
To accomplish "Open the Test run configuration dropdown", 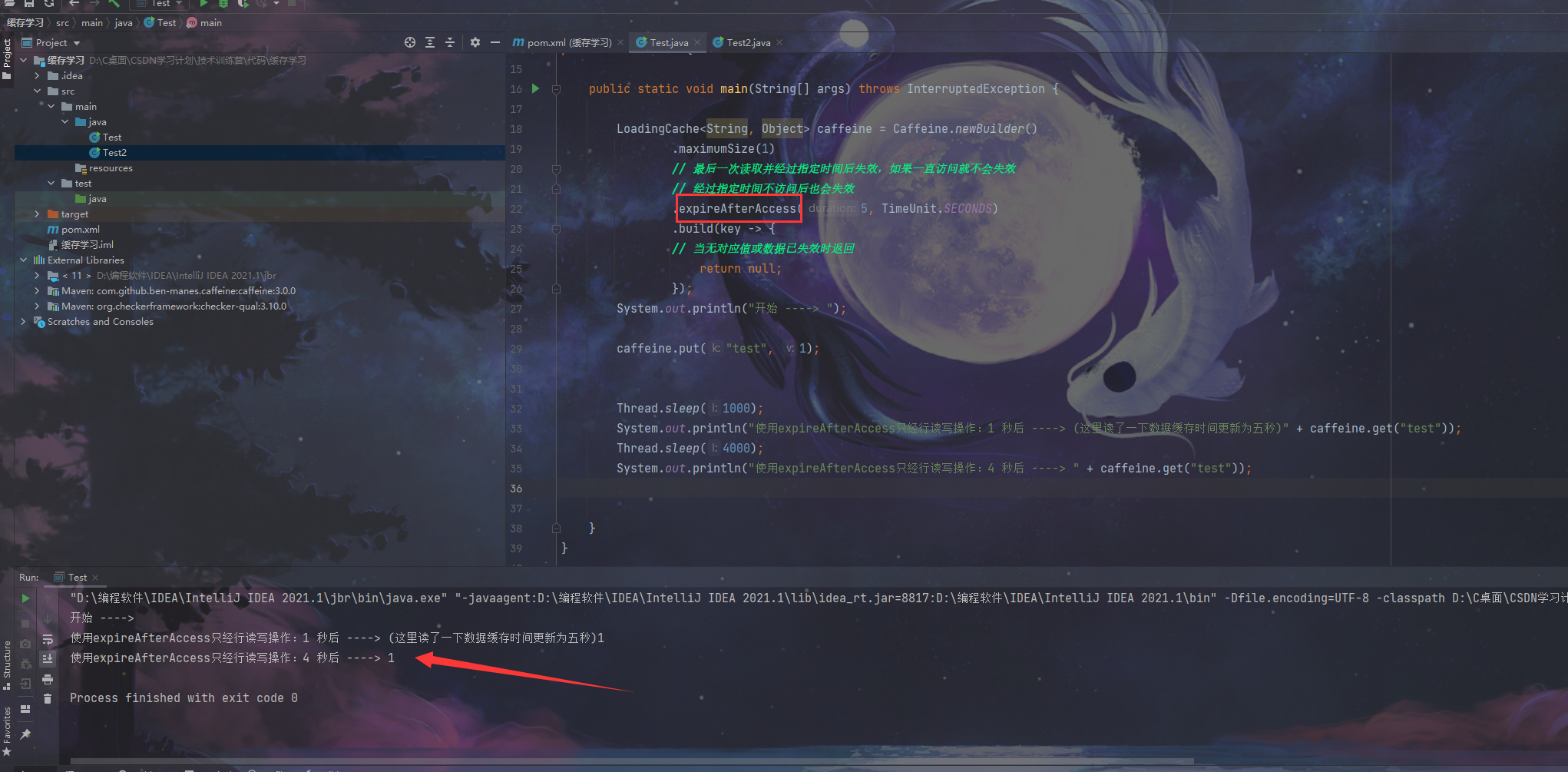I will click(x=160, y=3).
